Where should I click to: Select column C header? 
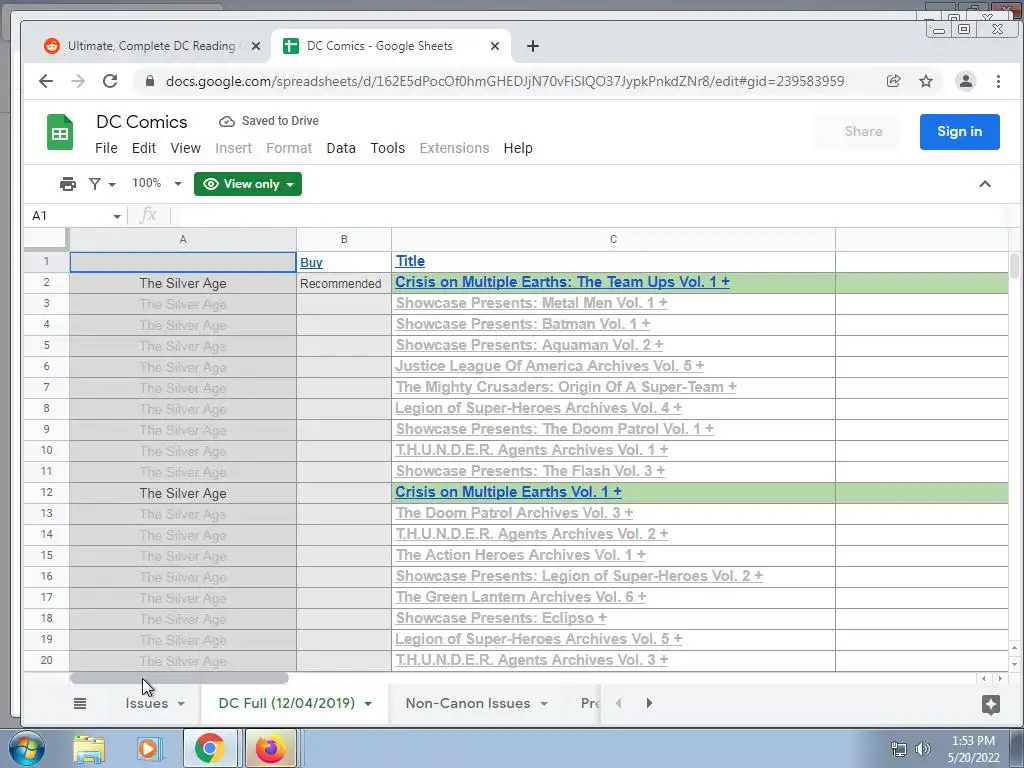coord(613,240)
